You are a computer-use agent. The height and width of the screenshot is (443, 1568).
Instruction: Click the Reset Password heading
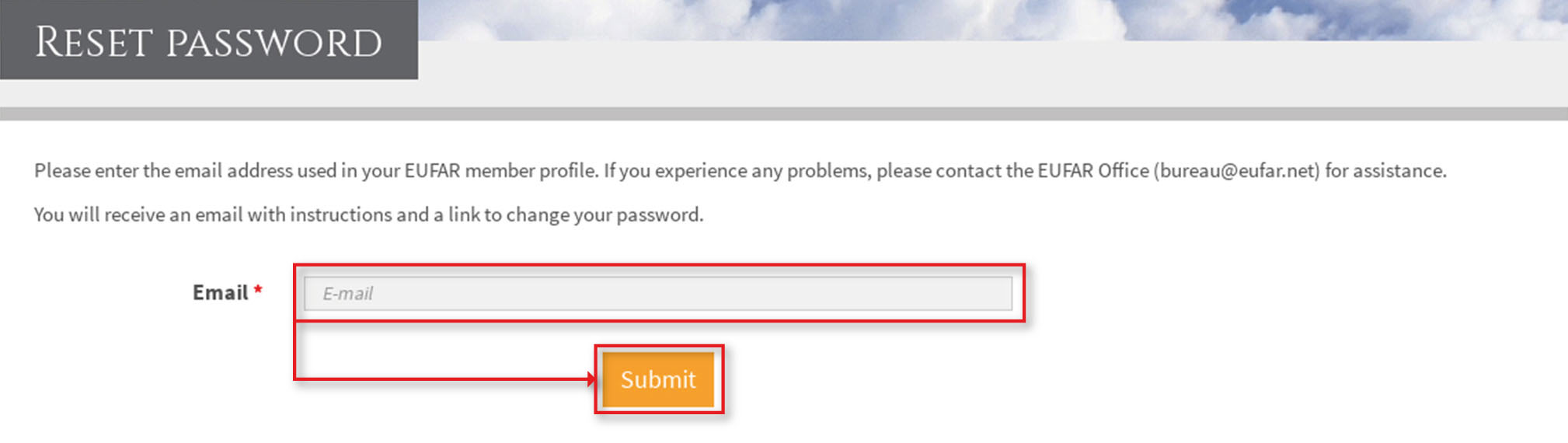pyautogui.click(x=208, y=42)
